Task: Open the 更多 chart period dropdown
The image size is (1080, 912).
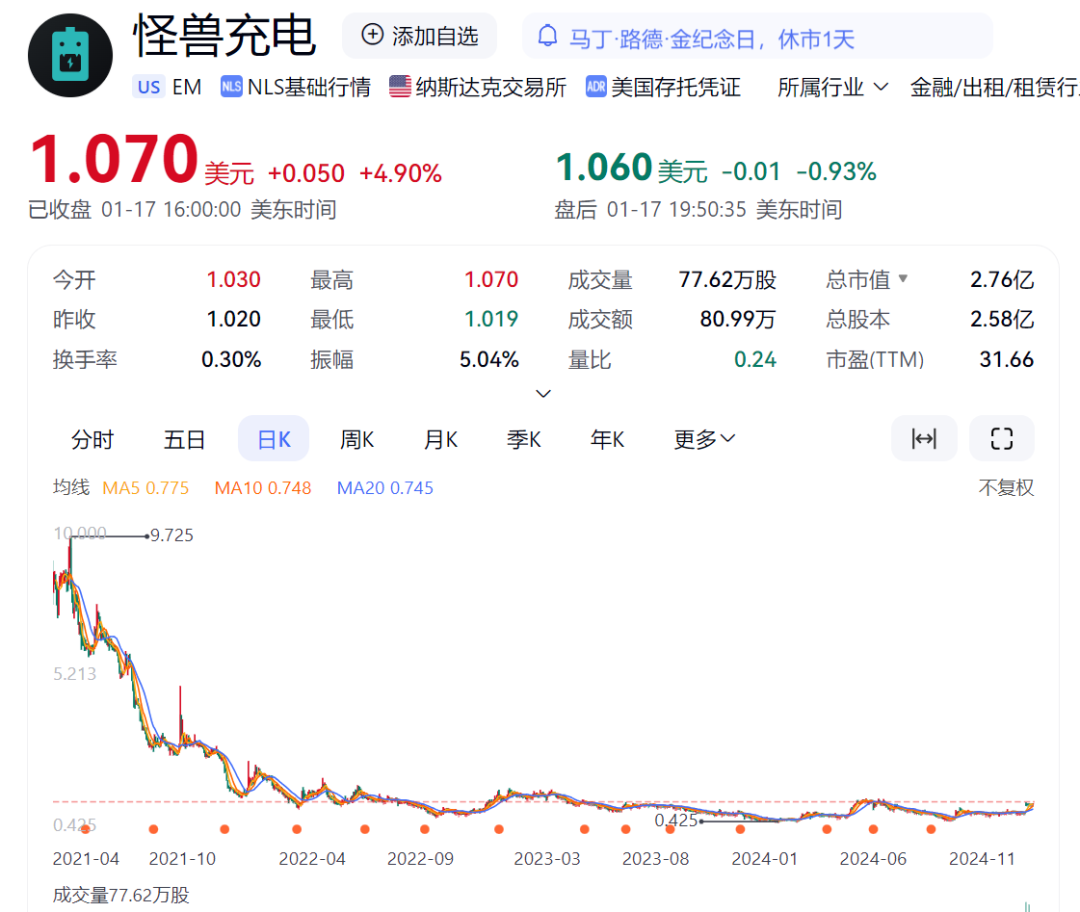Action: (704, 439)
